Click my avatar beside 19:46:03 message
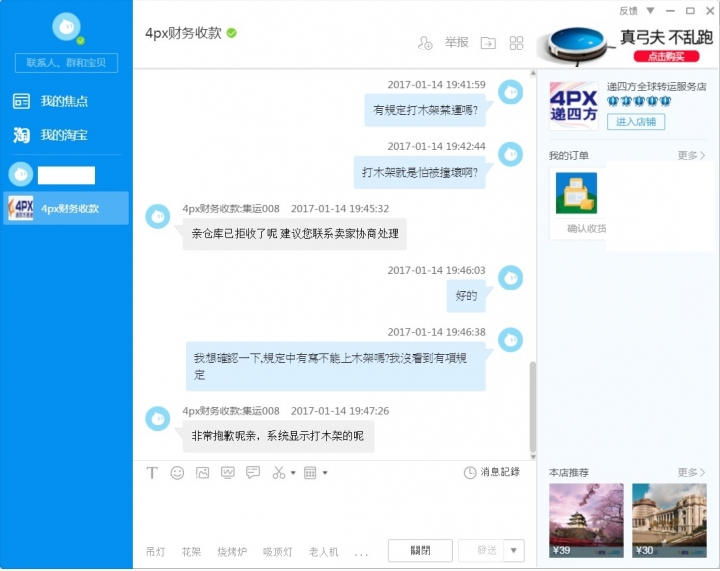Screen dimensions: 720x571 click(511, 278)
